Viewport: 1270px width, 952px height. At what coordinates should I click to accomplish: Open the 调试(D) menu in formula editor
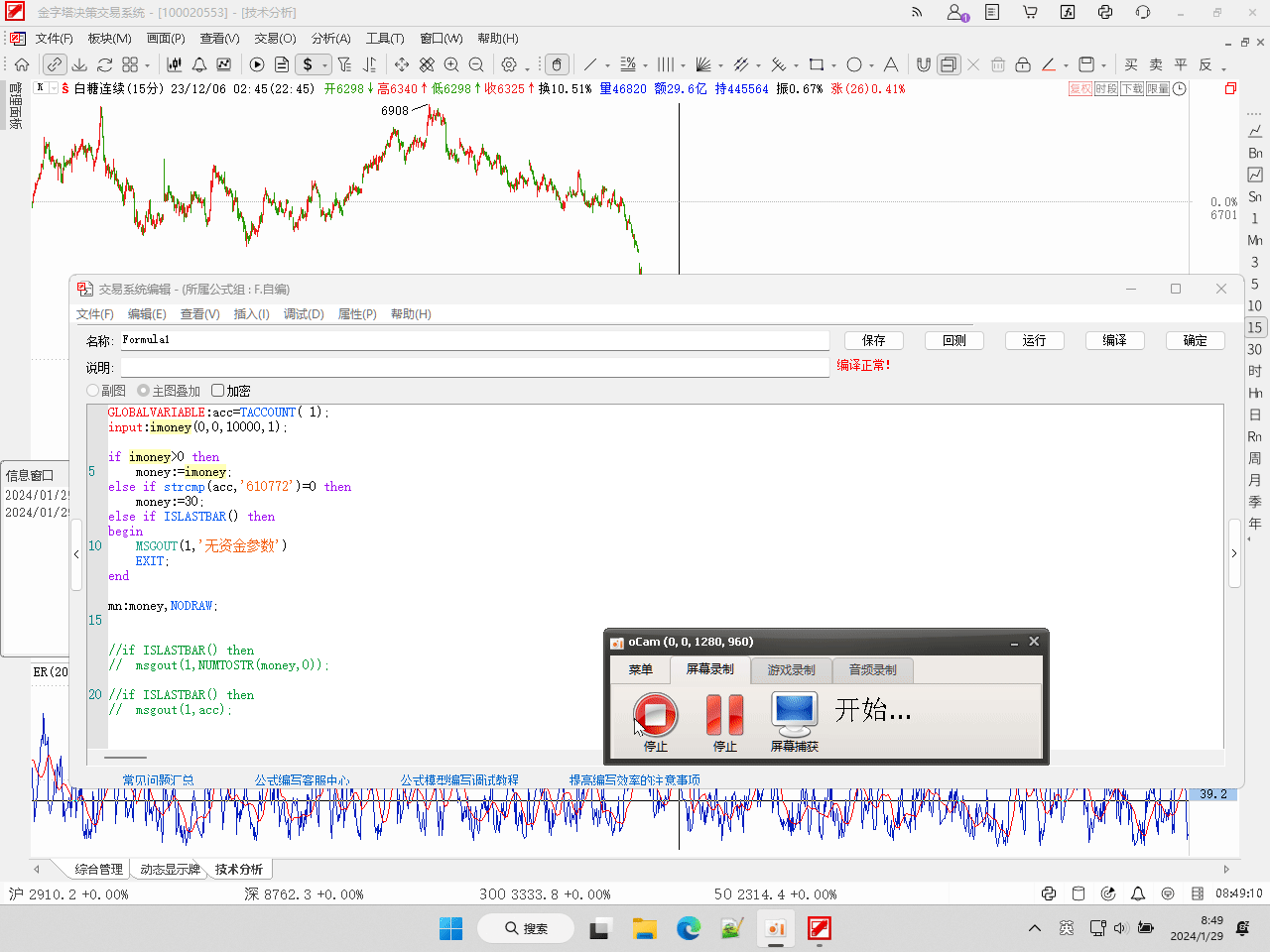(304, 313)
